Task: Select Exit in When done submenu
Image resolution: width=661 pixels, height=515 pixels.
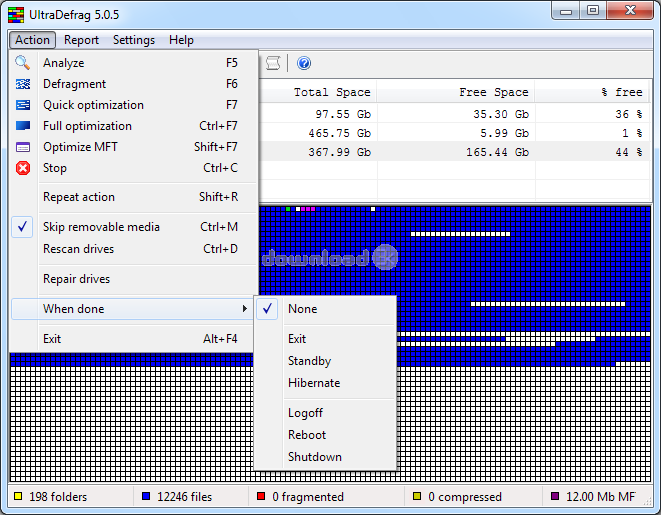Action: (325, 338)
